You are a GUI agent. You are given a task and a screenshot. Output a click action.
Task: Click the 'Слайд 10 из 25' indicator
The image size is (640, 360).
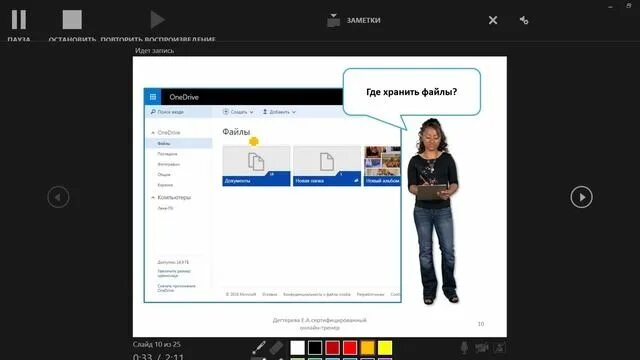point(157,344)
